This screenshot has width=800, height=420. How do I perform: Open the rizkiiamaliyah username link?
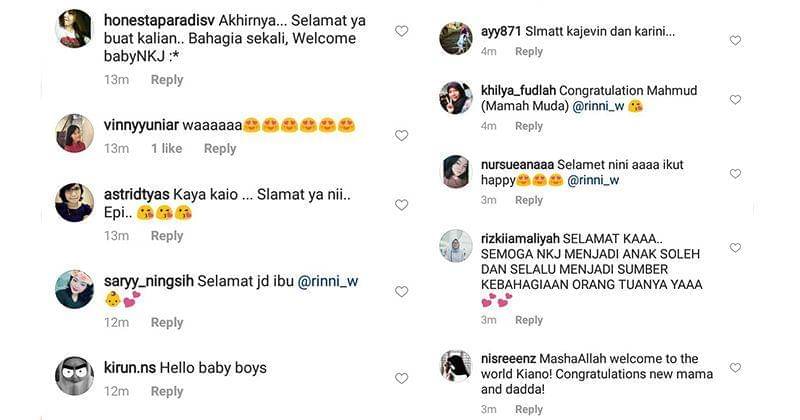(519, 240)
